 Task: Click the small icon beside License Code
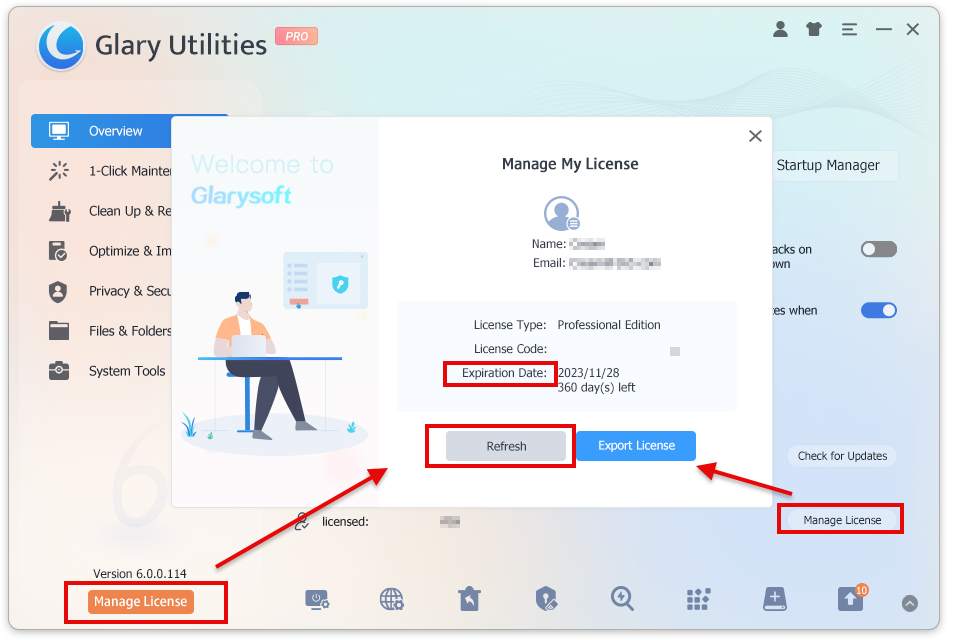(x=675, y=351)
